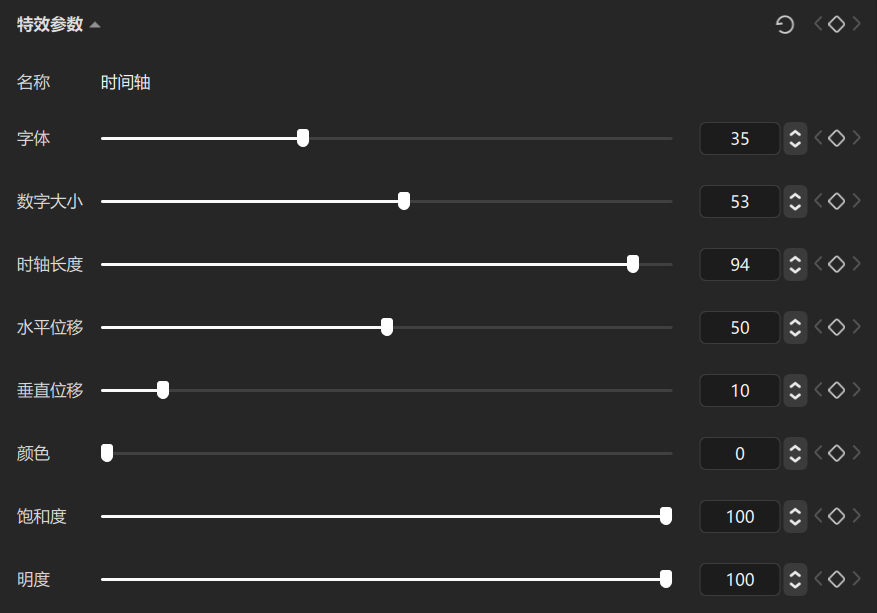Click the 垂直位移 slider handle

[x=163, y=390]
